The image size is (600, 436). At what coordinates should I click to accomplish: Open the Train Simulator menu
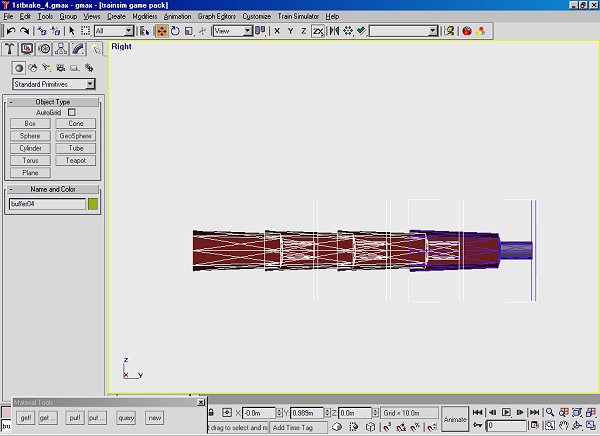pyautogui.click(x=298, y=16)
